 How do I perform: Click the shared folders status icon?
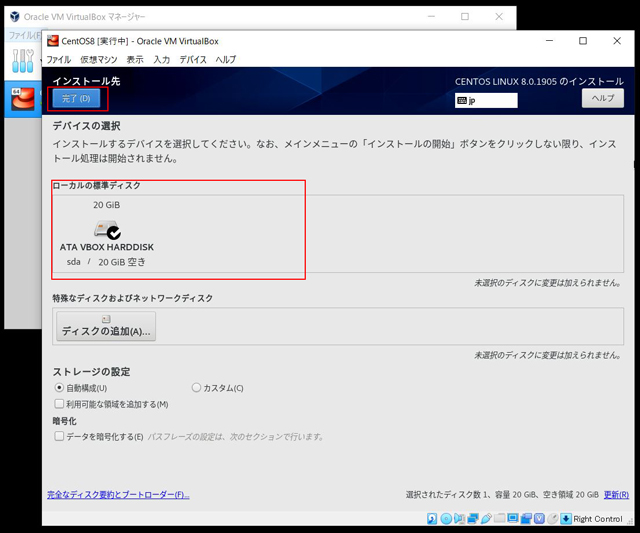[500, 519]
